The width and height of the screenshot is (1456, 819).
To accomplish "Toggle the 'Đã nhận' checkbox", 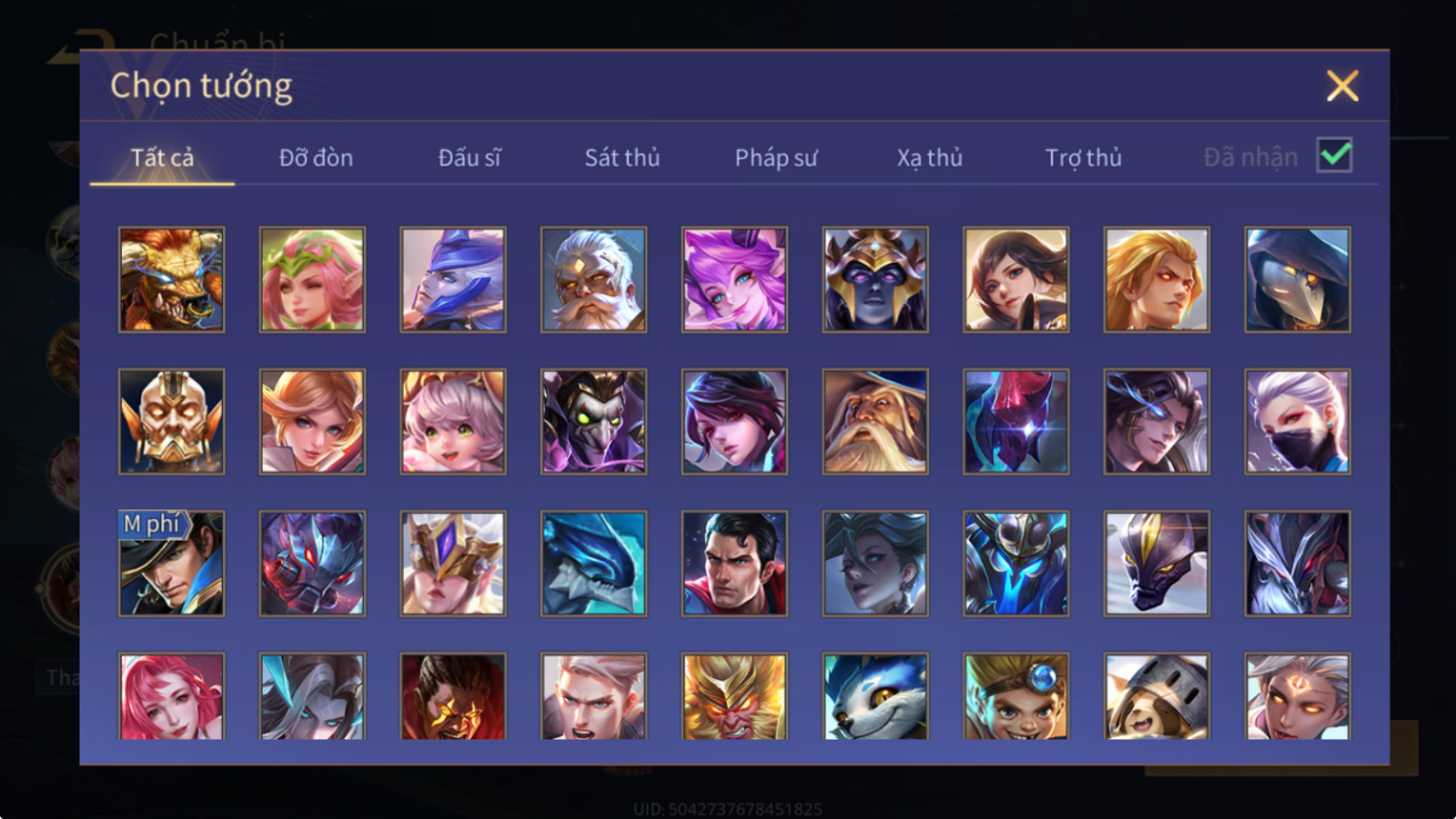I will 1334,155.
